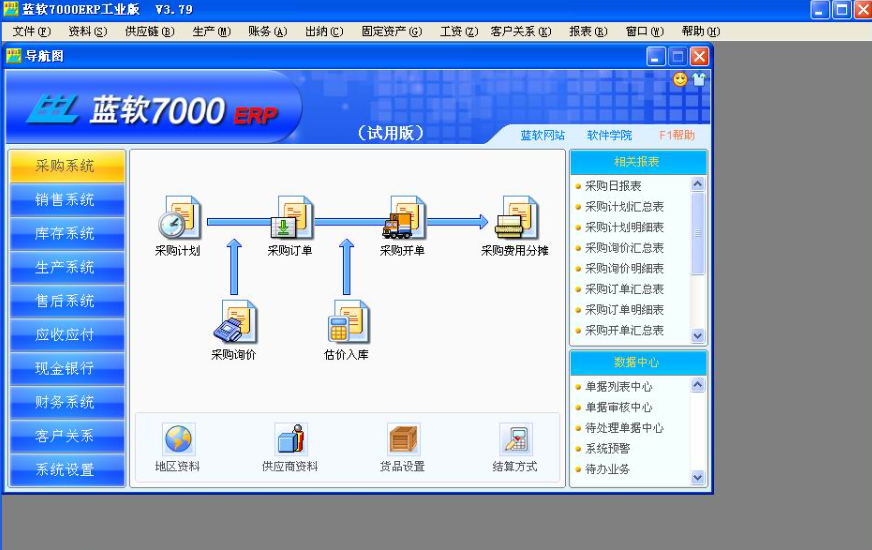Click down arrow of 相关报表 scrollbar

point(698,336)
